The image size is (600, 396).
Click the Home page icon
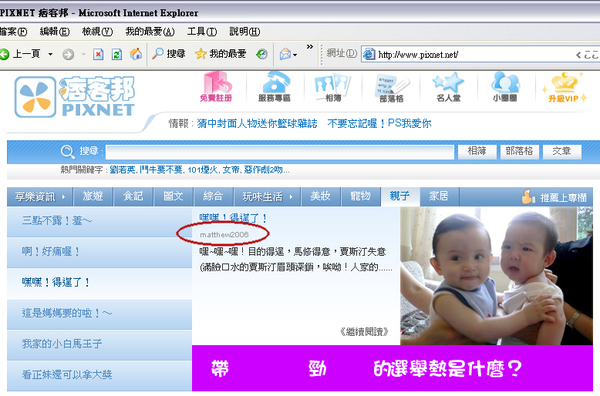pyautogui.click(x=135, y=54)
